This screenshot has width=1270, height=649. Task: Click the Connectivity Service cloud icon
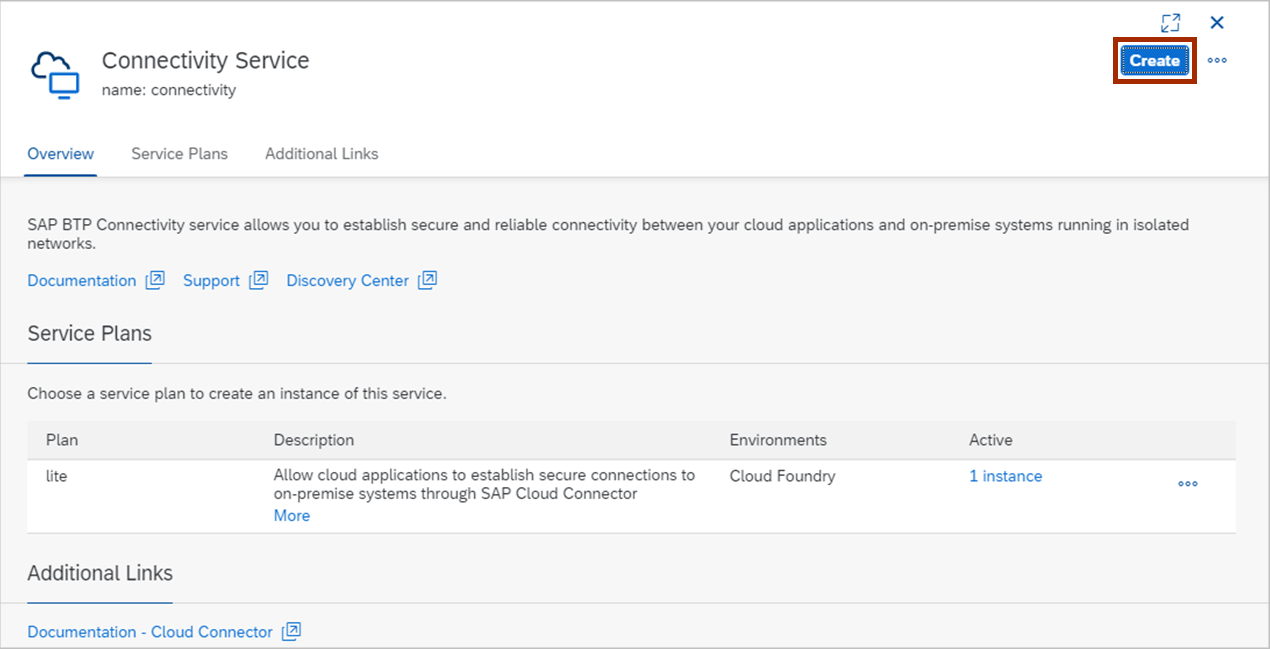pos(56,73)
